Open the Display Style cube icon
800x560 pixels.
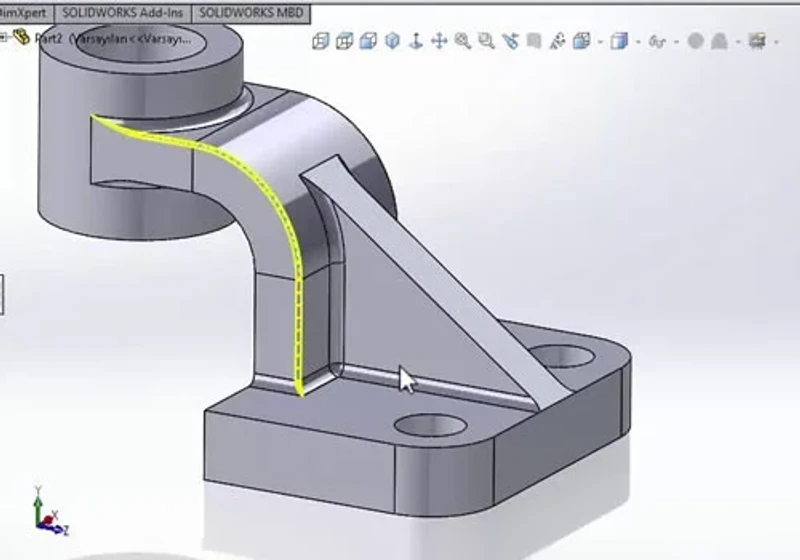619,41
